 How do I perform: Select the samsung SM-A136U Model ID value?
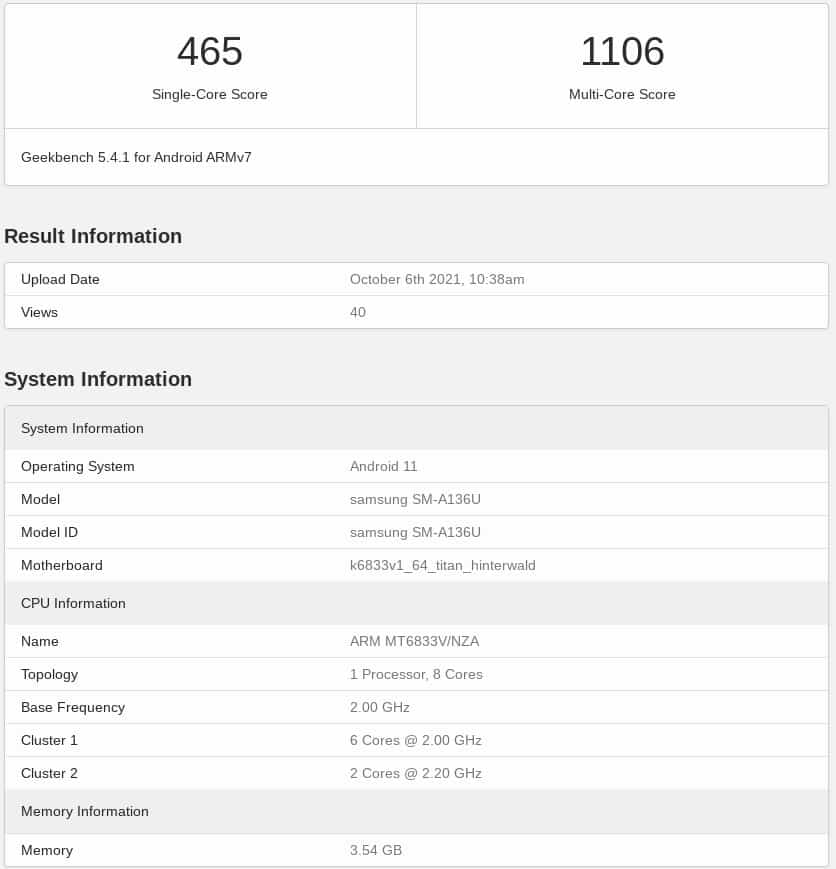415,533
